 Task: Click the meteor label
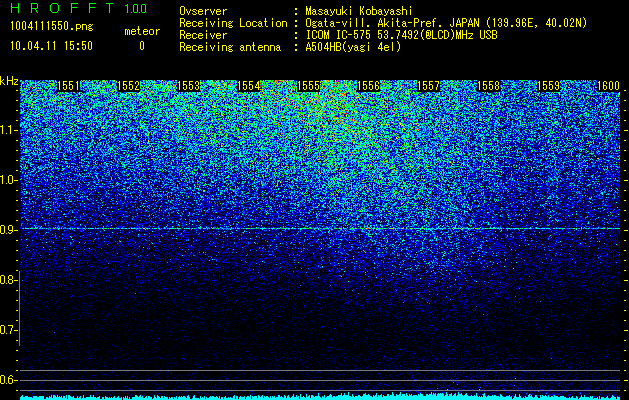(142, 31)
